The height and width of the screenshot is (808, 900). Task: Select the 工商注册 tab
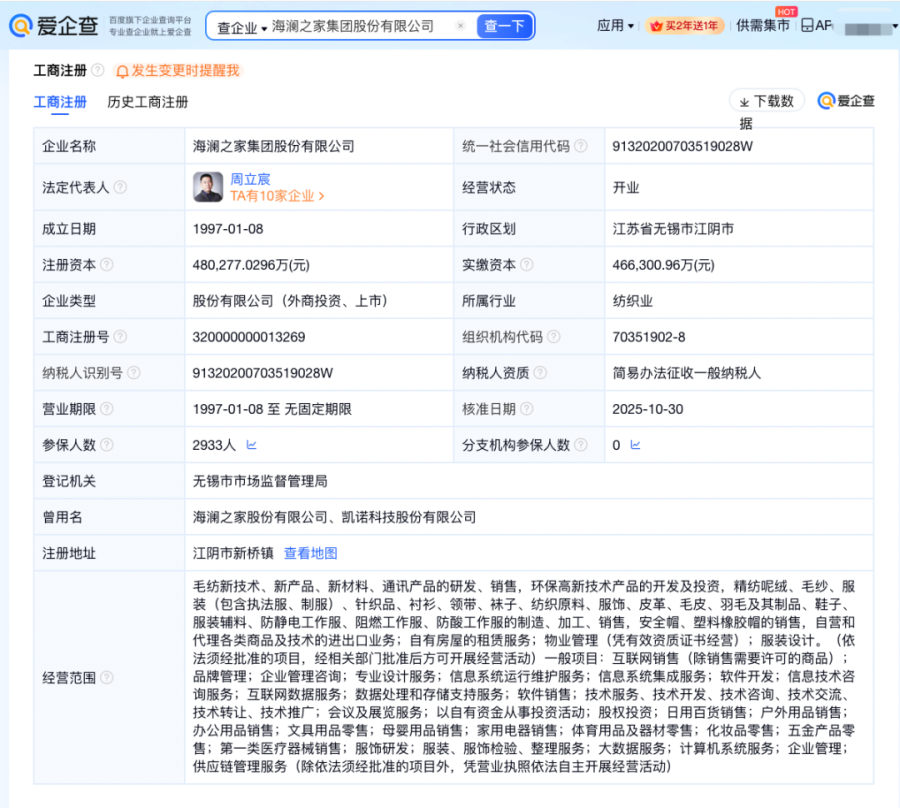coord(60,102)
